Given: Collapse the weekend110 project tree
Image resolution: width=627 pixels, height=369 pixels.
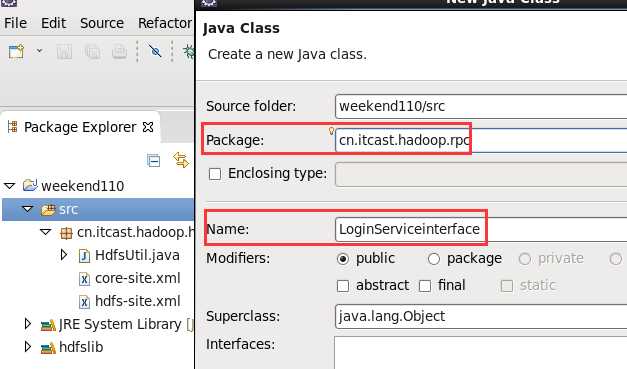Looking at the screenshot, I should click(10, 186).
